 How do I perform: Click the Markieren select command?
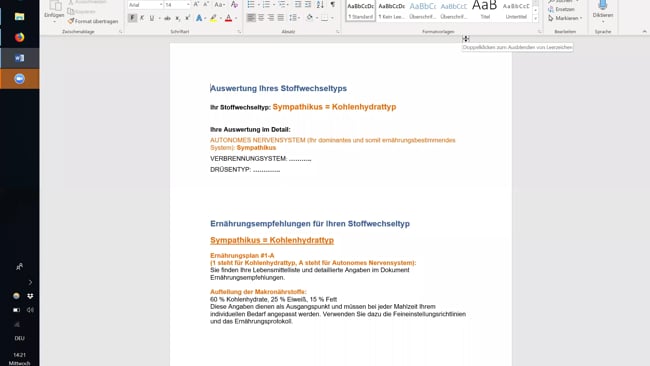click(565, 18)
